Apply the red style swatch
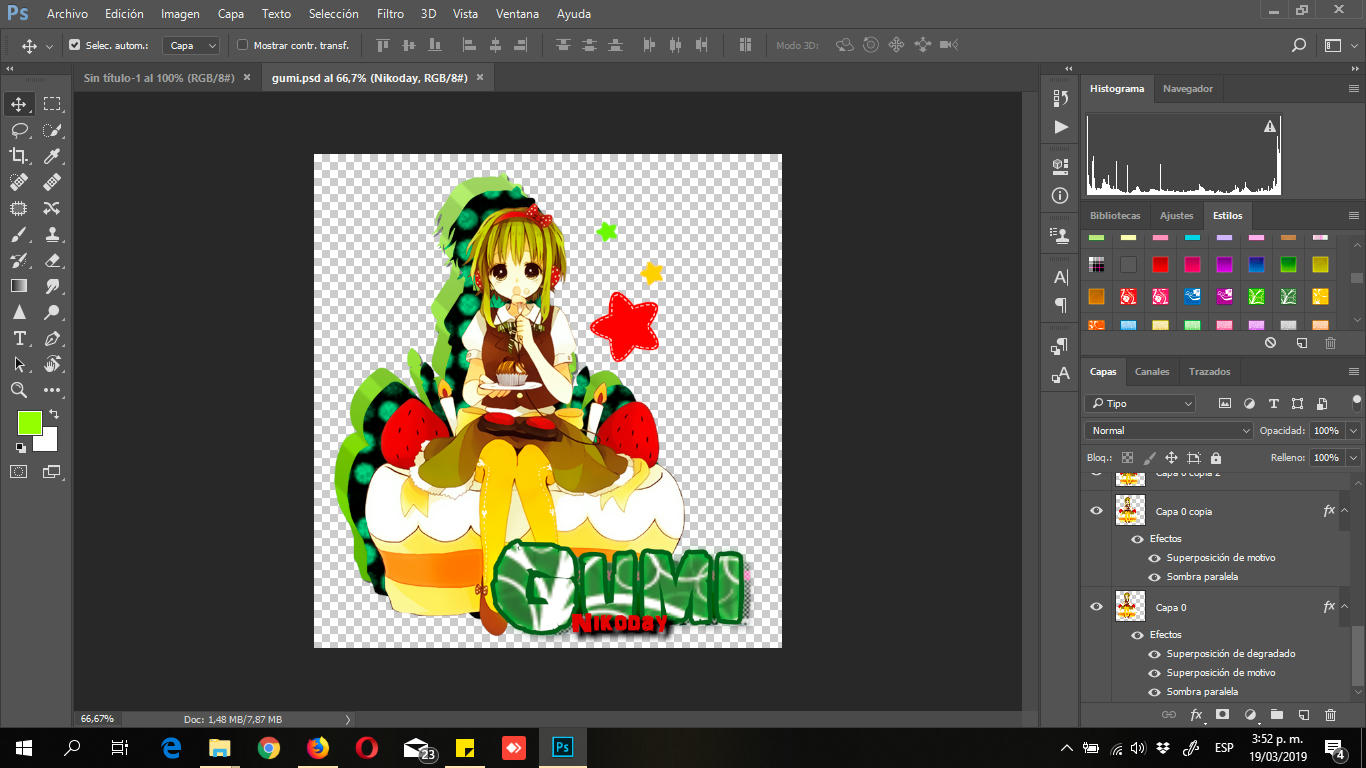 coord(1160,265)
